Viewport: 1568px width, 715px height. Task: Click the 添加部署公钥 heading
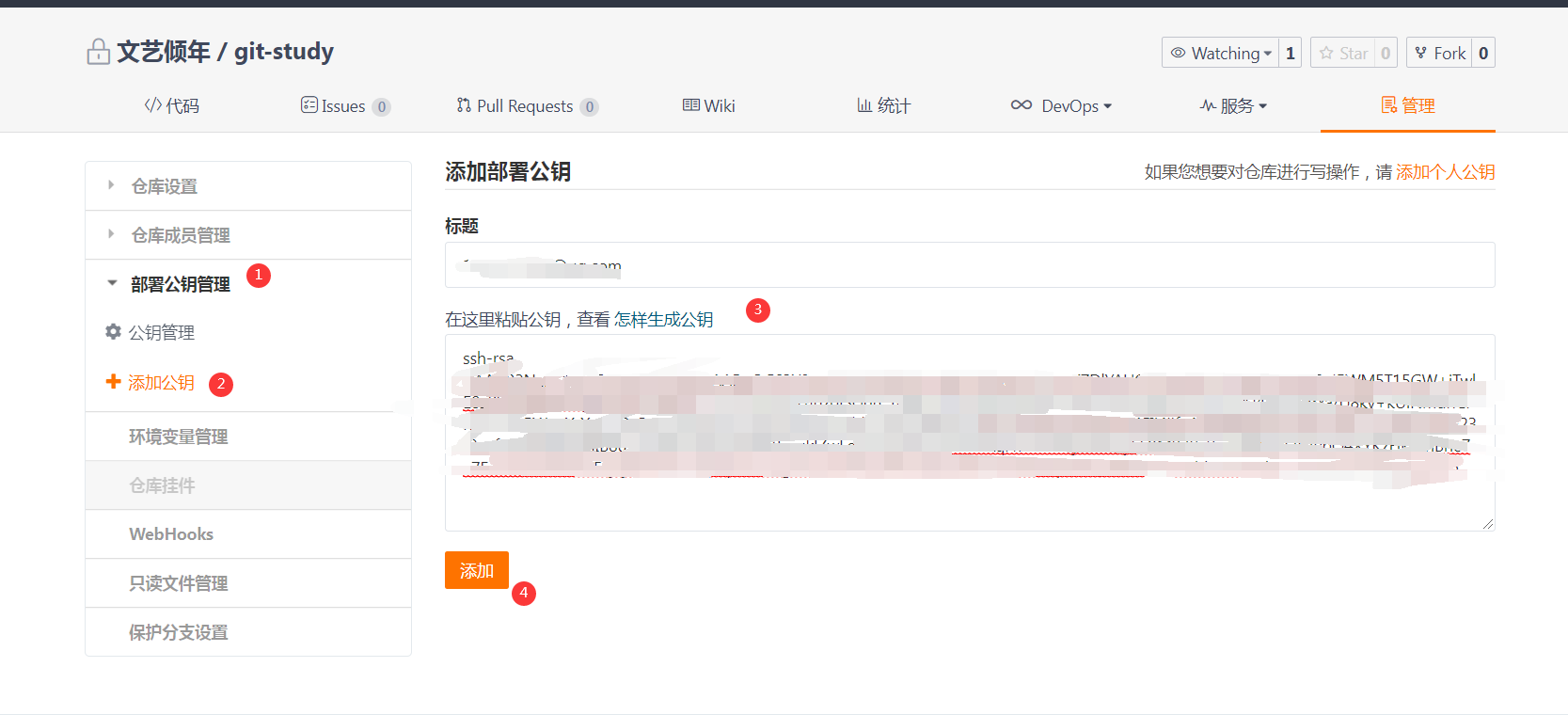pos(508,172)
